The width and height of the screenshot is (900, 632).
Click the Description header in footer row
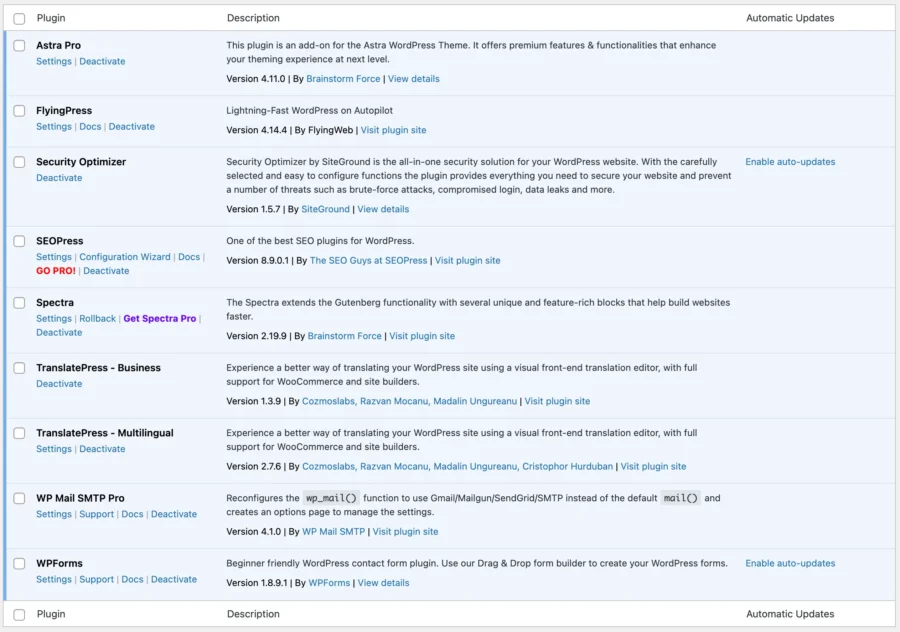pyautogui.click(x=253, y=614)
